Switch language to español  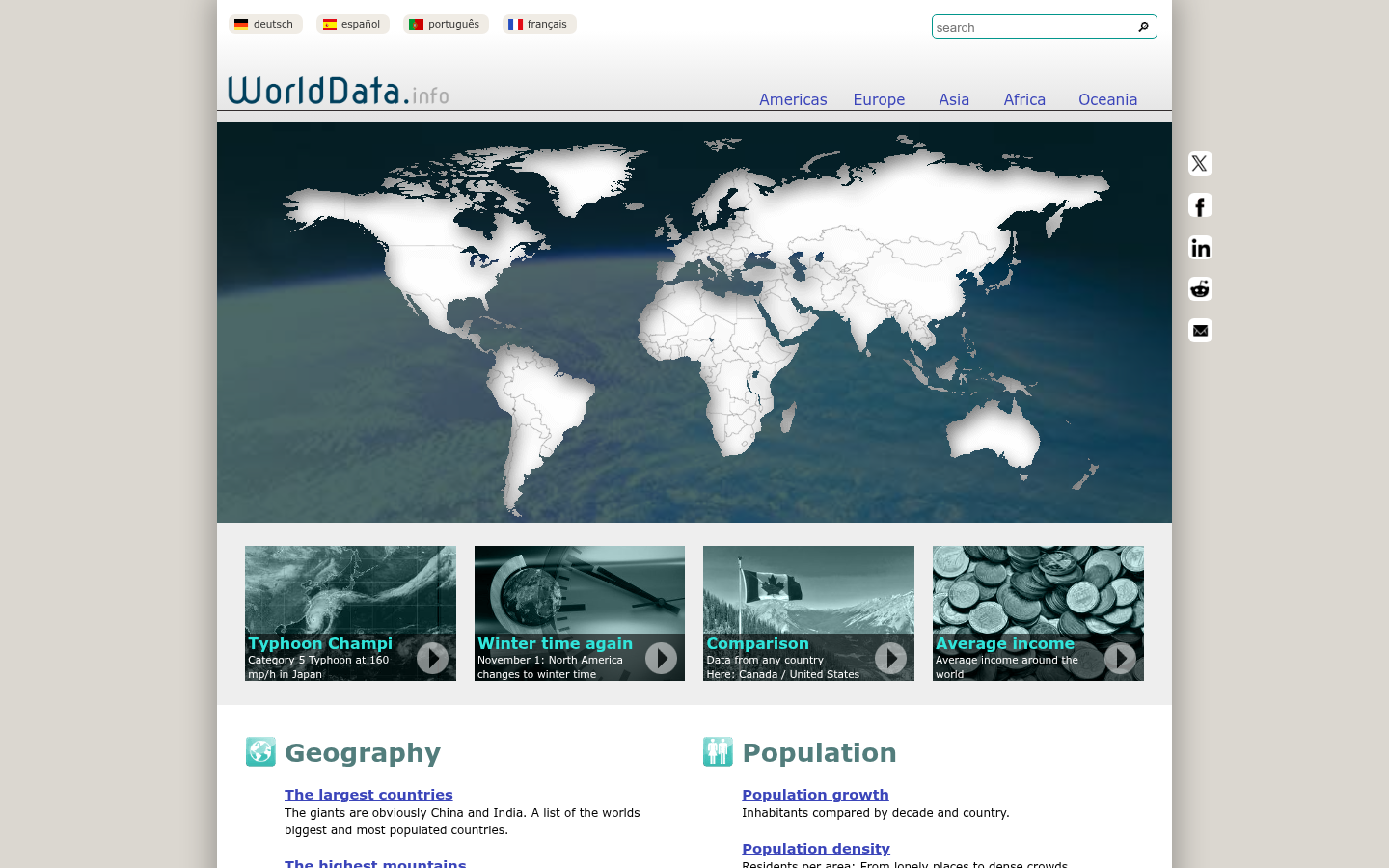pyautogui.click(x=353, y=24)
